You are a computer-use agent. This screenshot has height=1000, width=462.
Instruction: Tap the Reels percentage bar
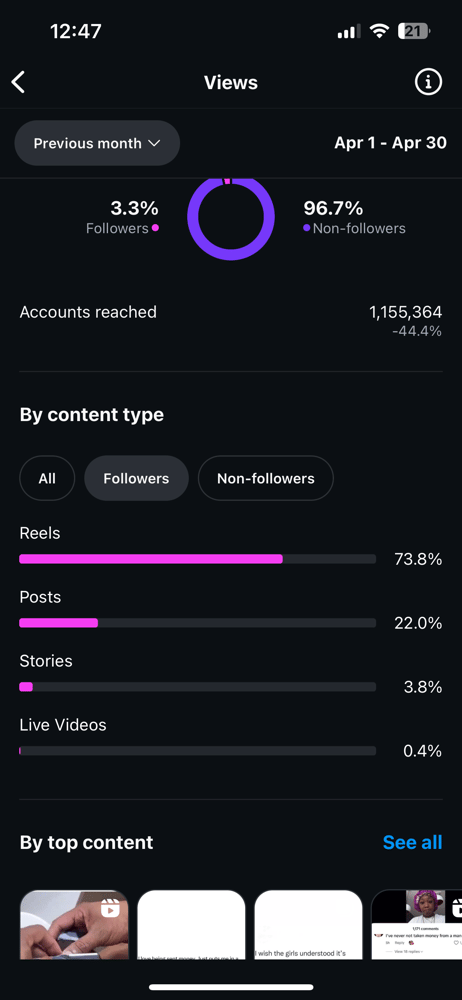[198, 559]
